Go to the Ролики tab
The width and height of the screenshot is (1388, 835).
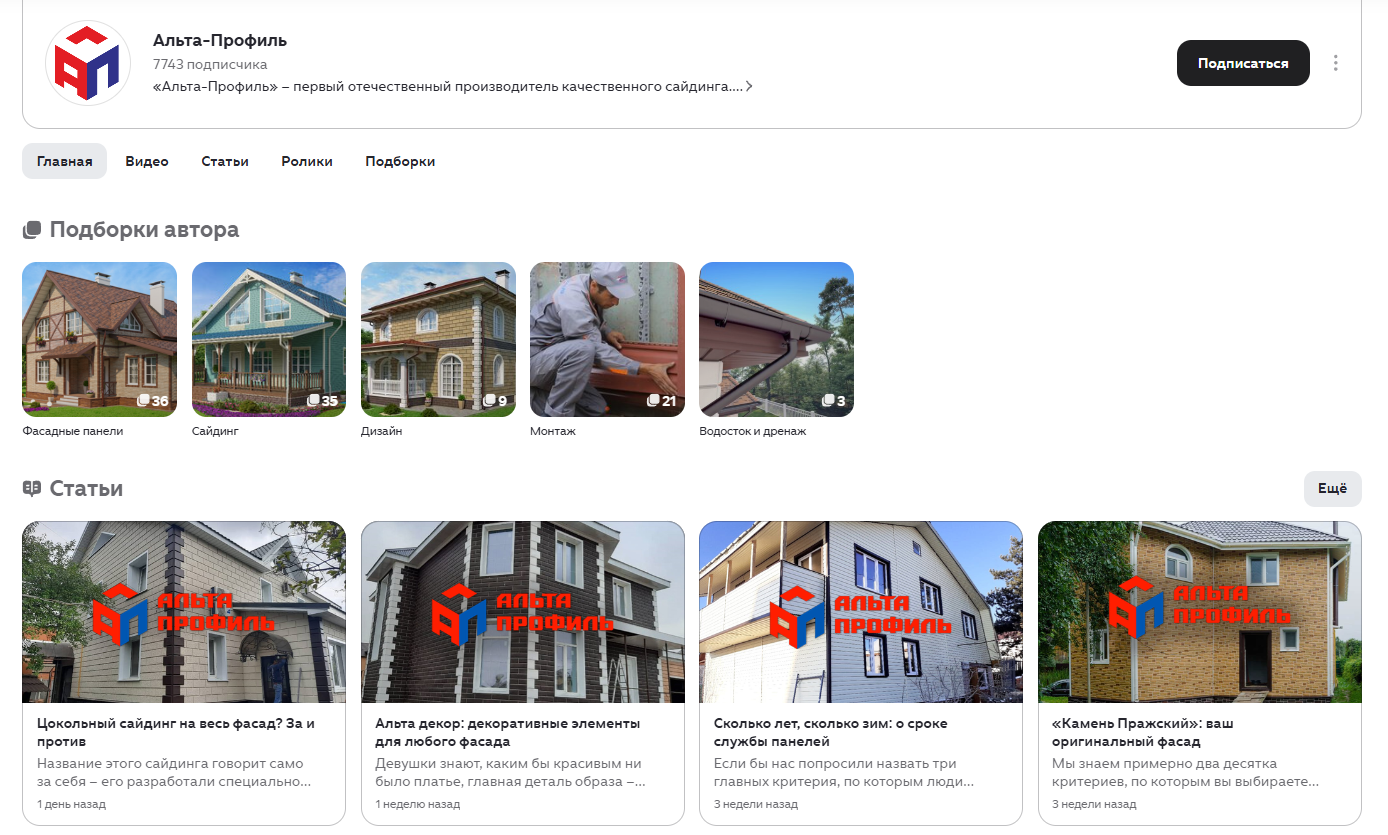(307, 161)
